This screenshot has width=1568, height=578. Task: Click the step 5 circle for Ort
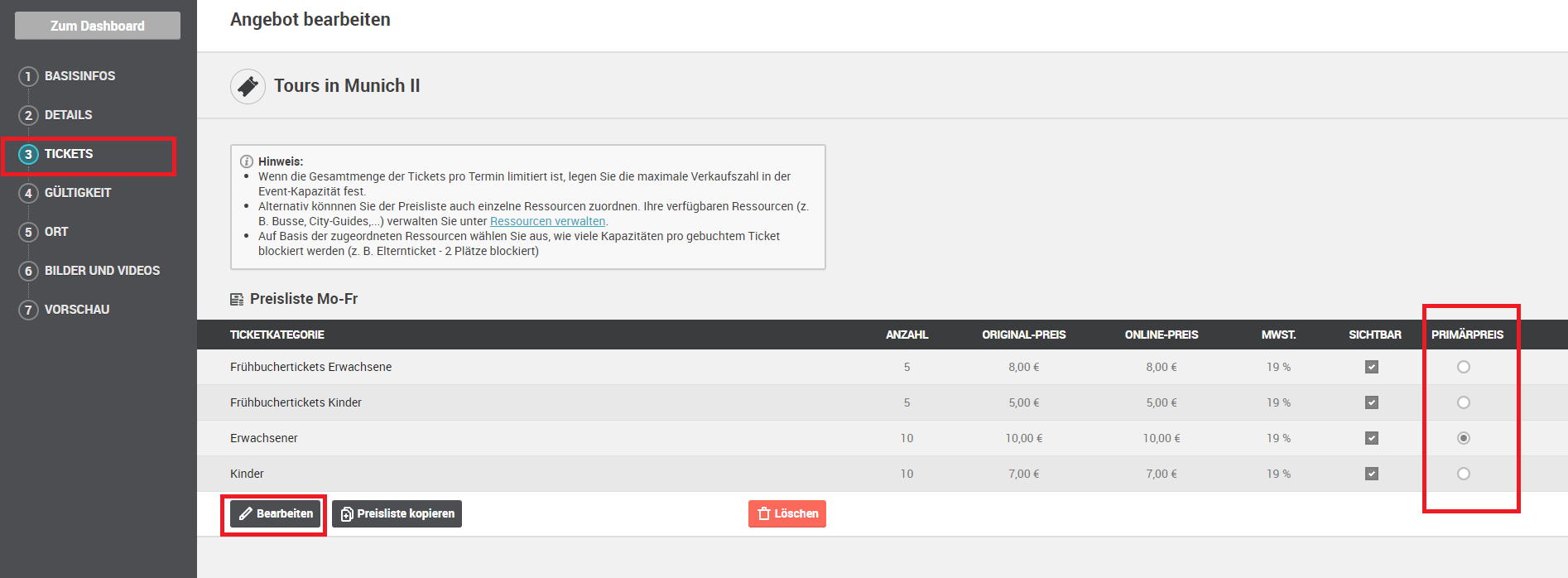pos(28,232)
